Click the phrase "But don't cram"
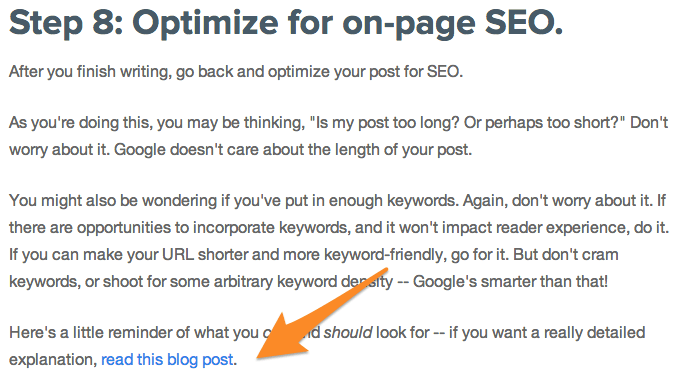The width and height of the screenshot is (680, 380). pos(566,255)
